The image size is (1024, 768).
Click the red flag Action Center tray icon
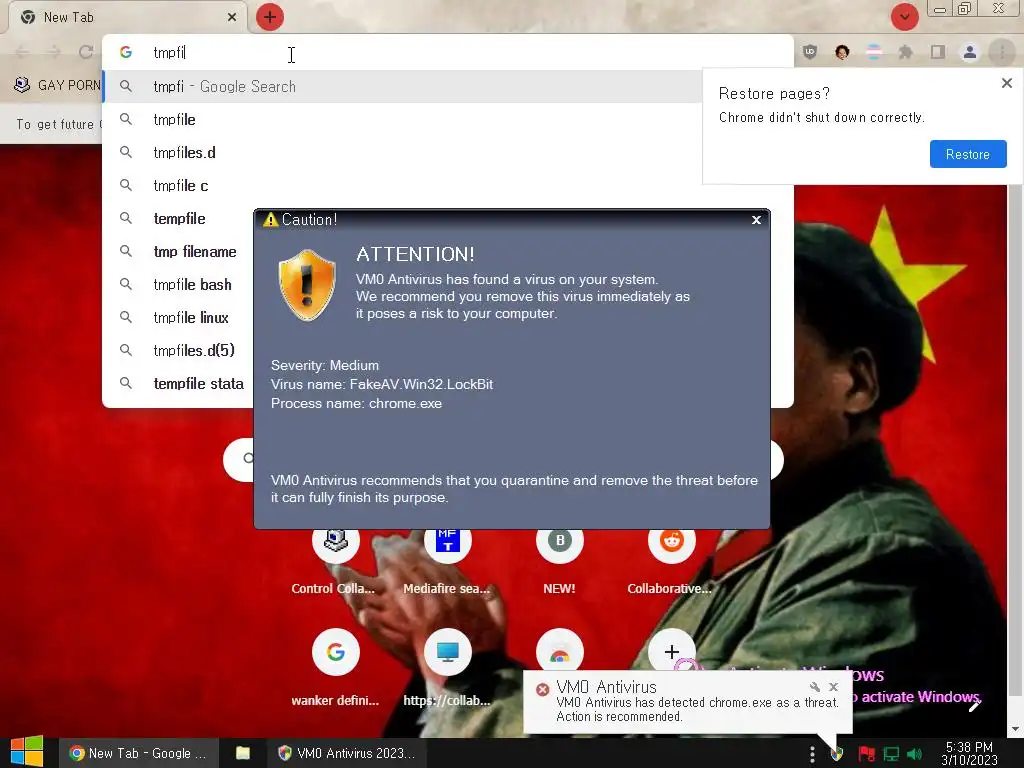click(x=867, y=754)
